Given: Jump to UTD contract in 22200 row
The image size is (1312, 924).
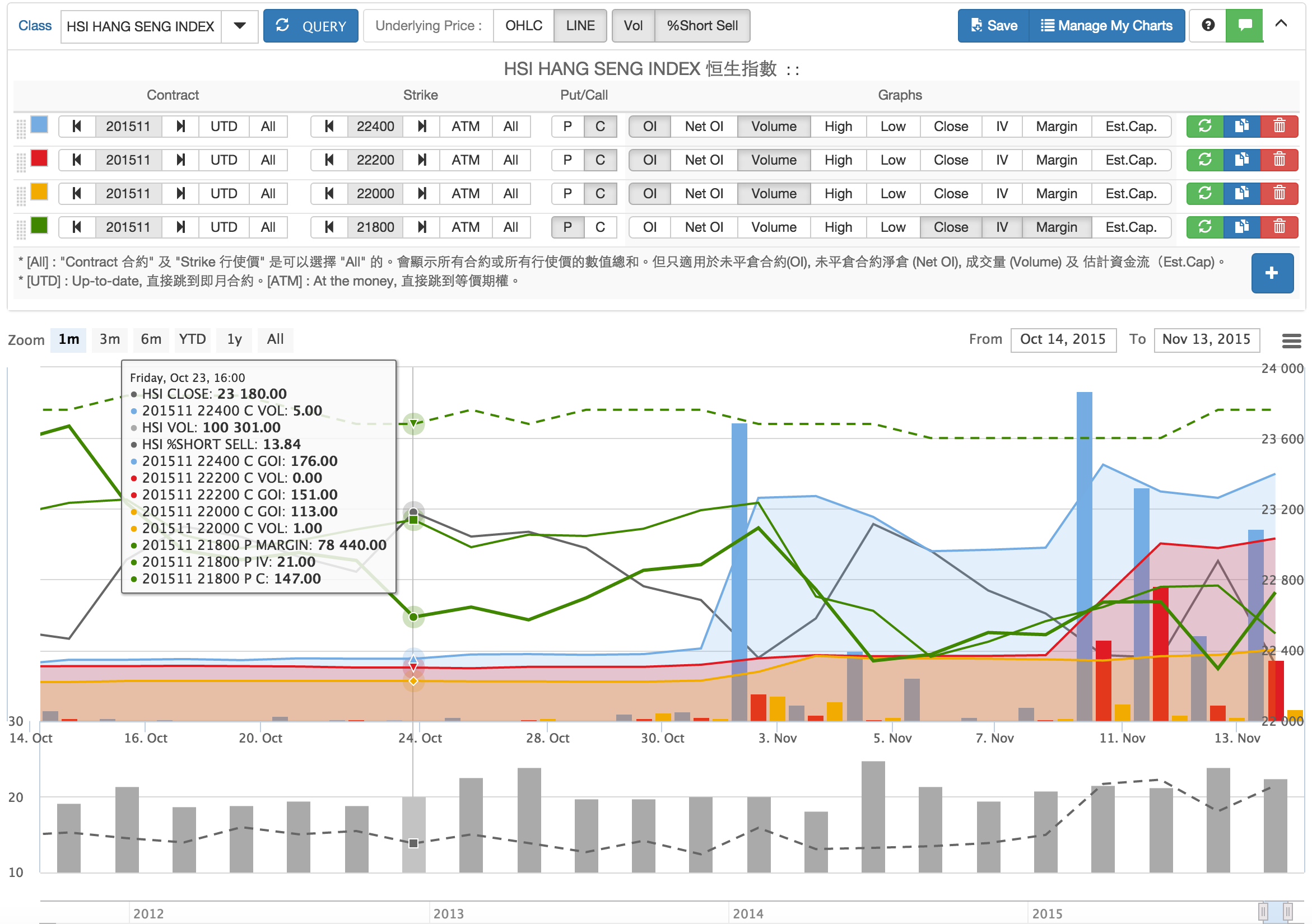Looking at the screenshot, I should click(x=224, y=160).
